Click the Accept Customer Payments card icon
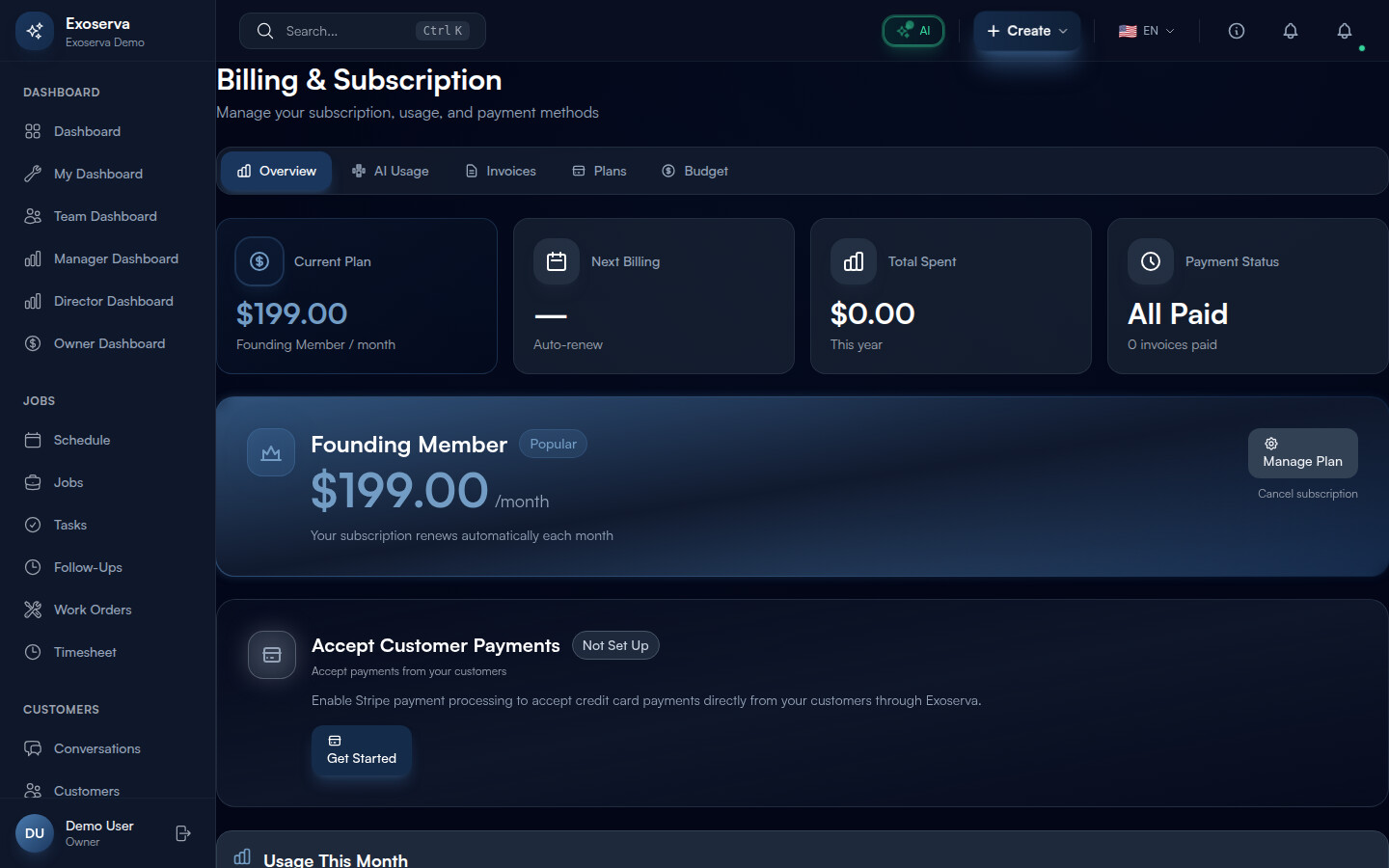The image size is (1389, 868). 272,655
